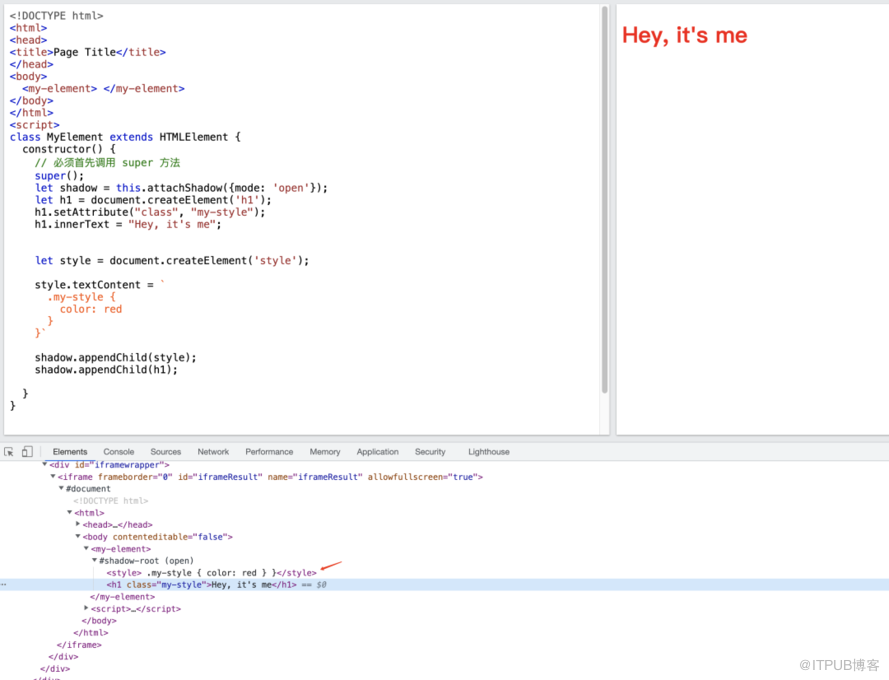This screenshot has width=889, height=680.
Task: Click the three-dot marker beside the selected h1 row
Action: tap(4, 585)
